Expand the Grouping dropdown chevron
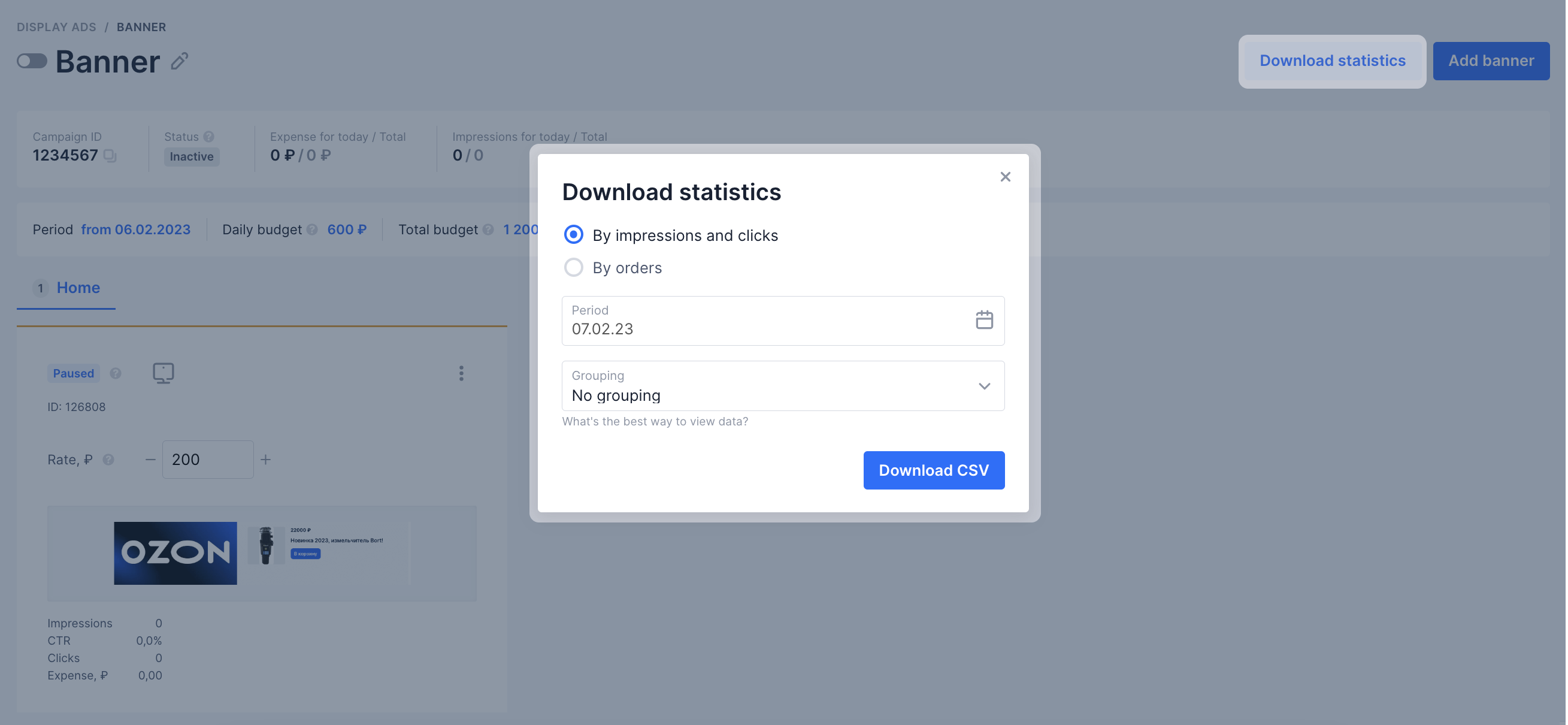 pos(984,386)
